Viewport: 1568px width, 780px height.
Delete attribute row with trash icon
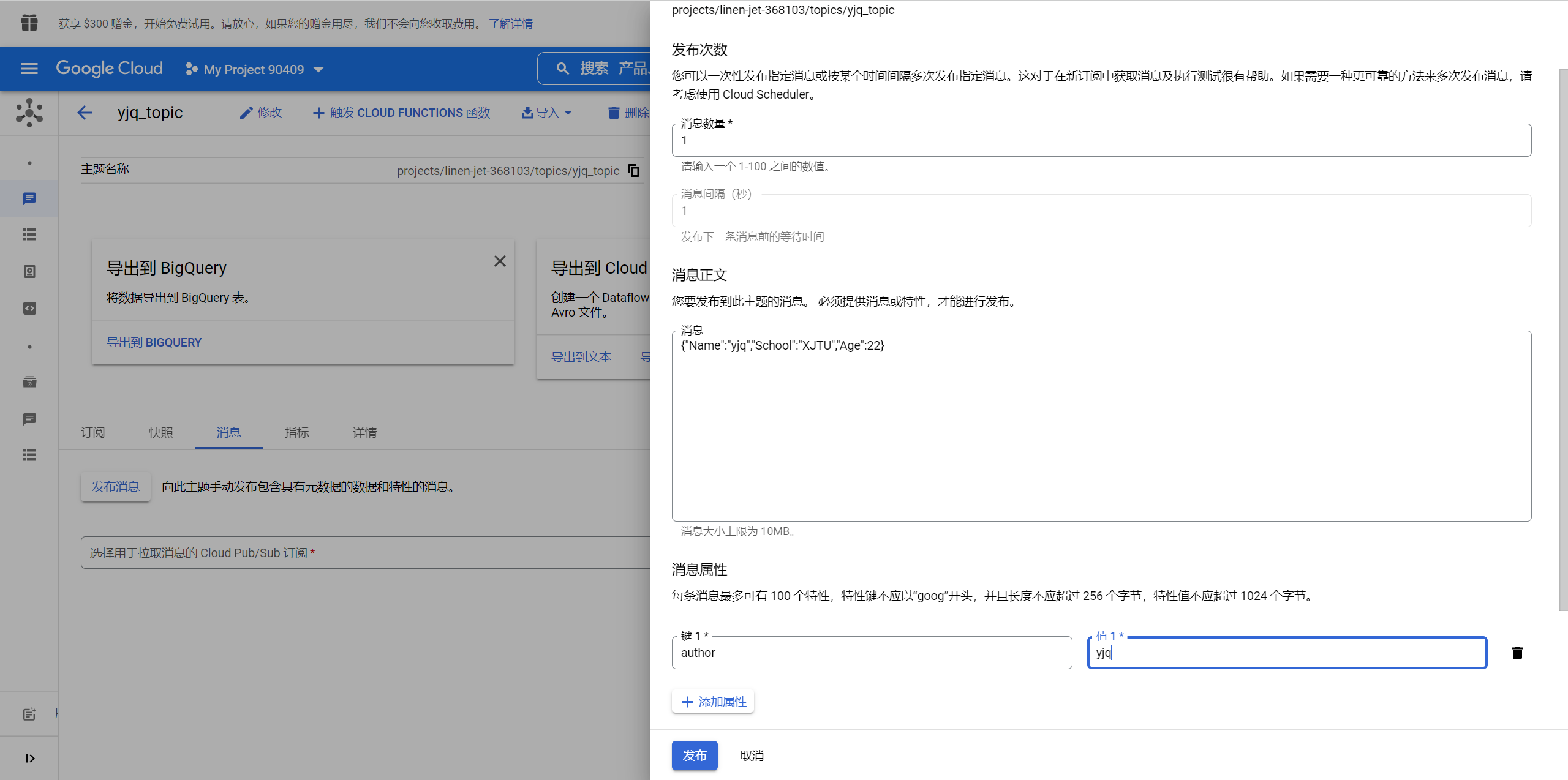1517,653
